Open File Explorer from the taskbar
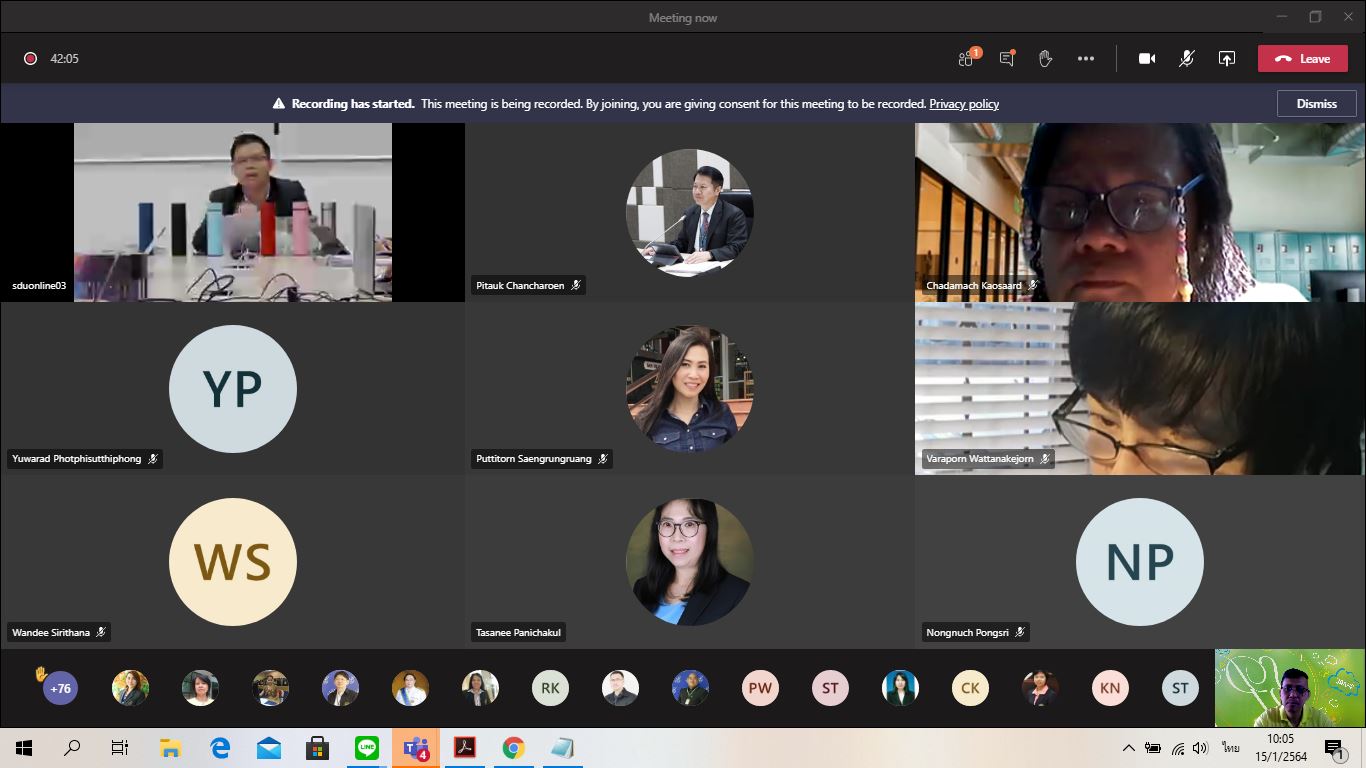Image resolution: width=1366 pixels, height=768 pixels. (170, 748)
